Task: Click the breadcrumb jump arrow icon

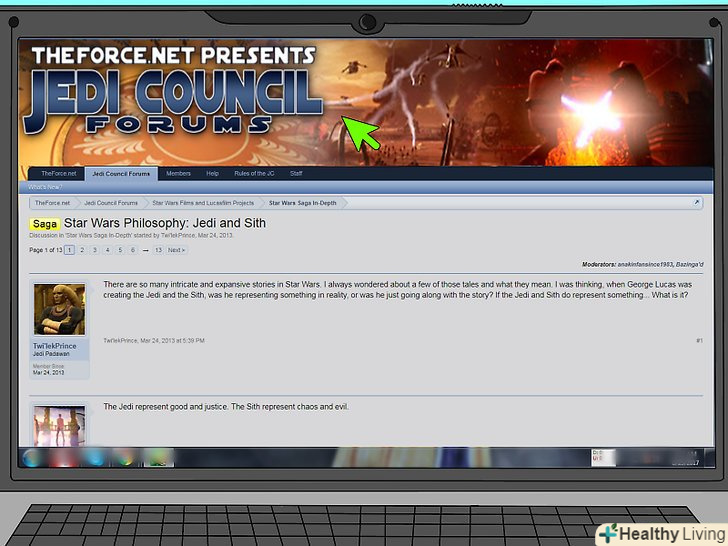Action: [696, 202]
